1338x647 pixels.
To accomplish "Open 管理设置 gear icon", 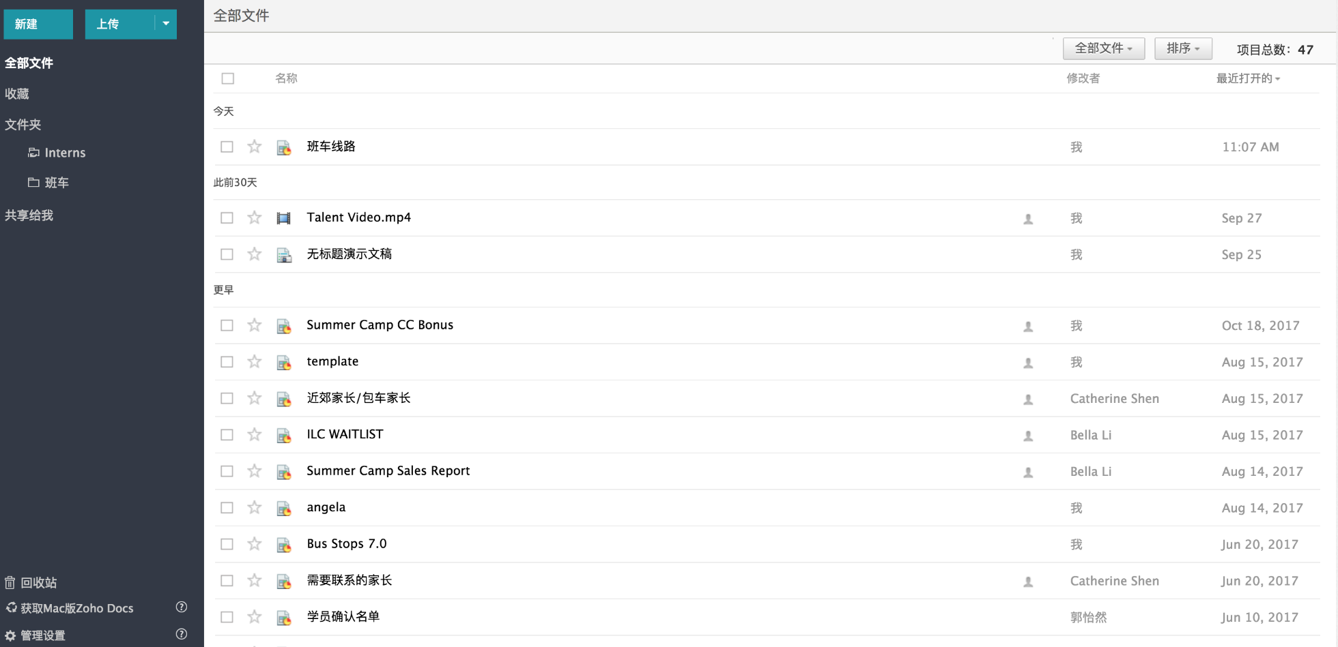I will point(11,635).
